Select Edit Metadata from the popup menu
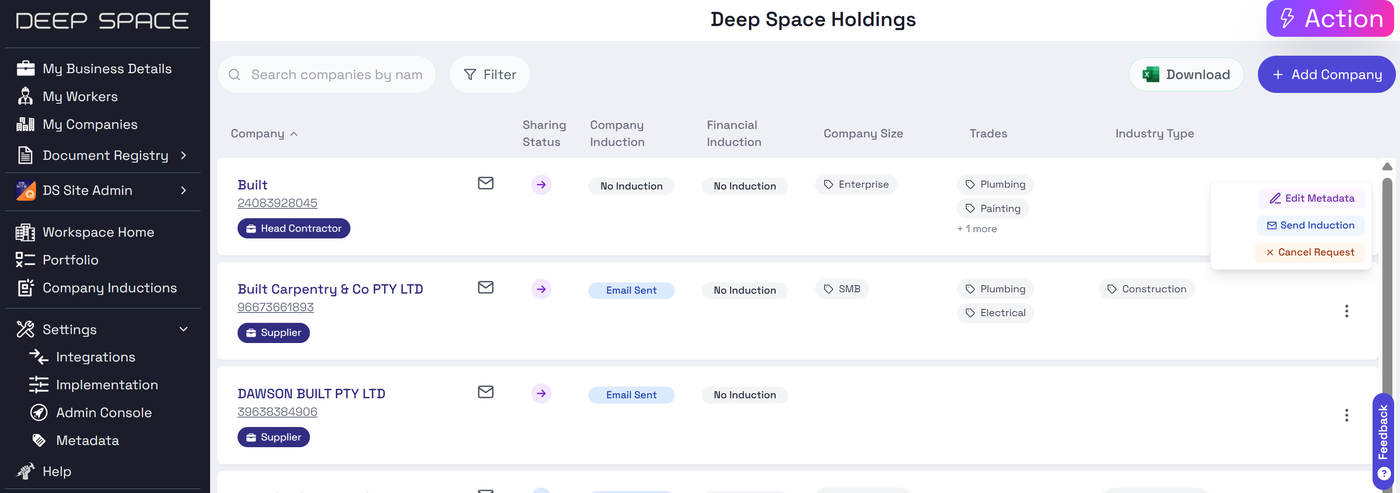 (x=1310, y=198)
